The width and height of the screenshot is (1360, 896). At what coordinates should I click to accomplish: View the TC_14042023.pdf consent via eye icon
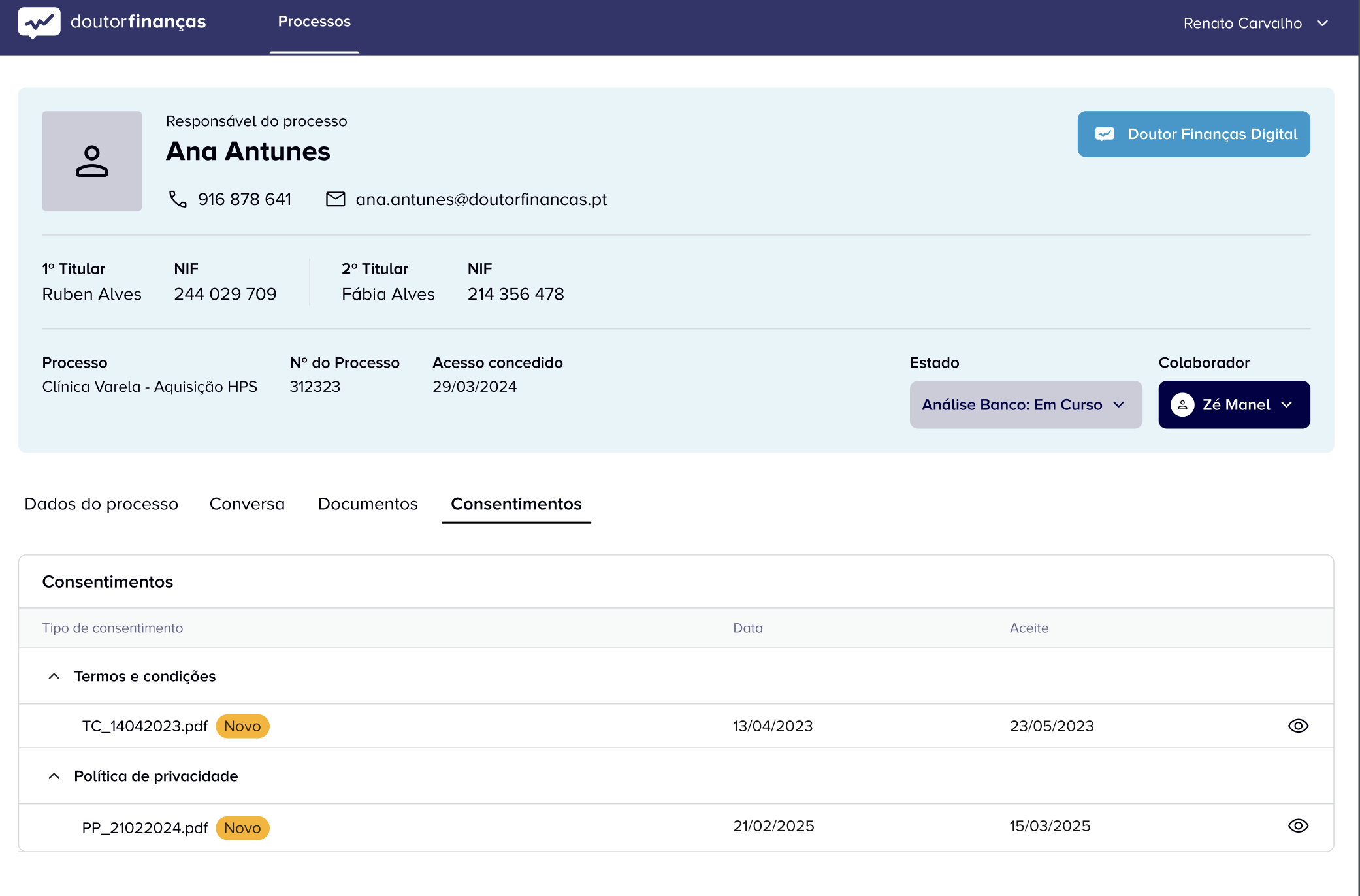(x=1297, y=726)
